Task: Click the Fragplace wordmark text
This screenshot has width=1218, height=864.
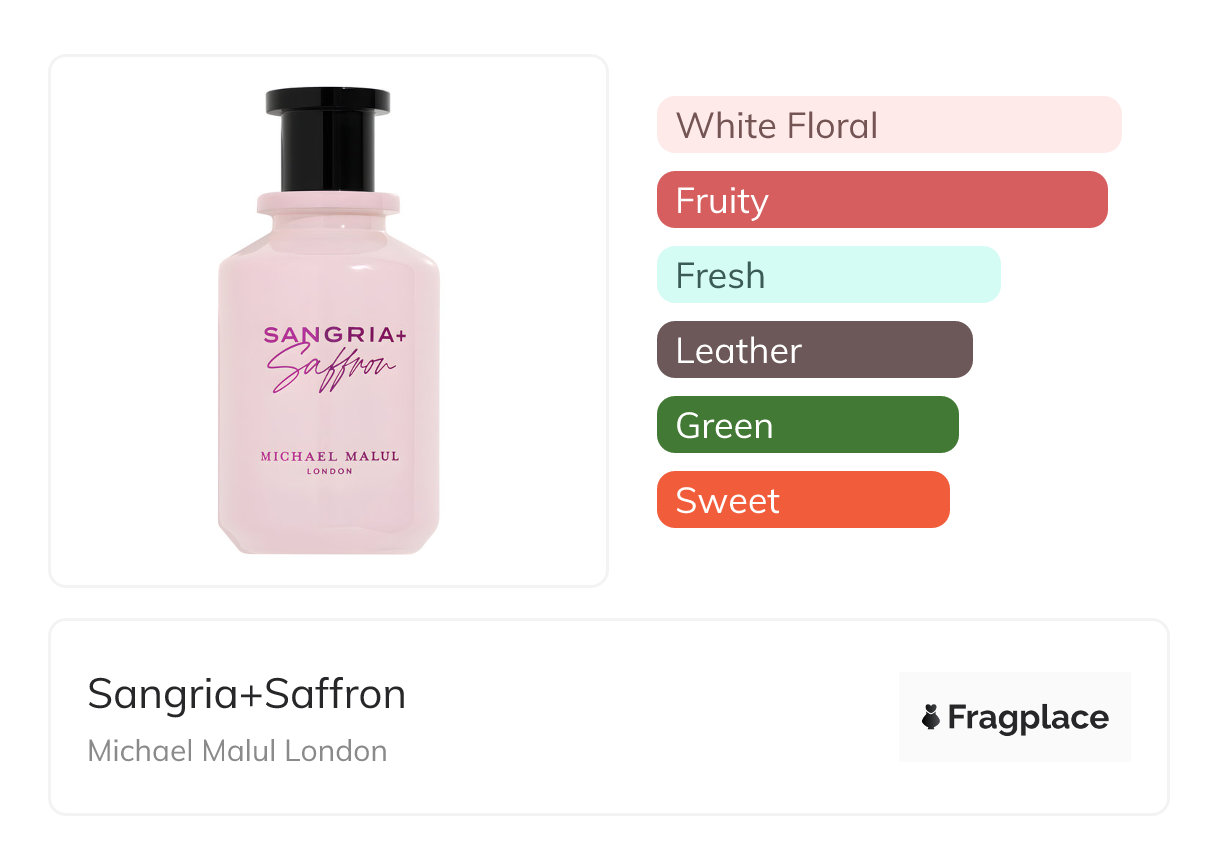Action: (x=1028, y=717)
